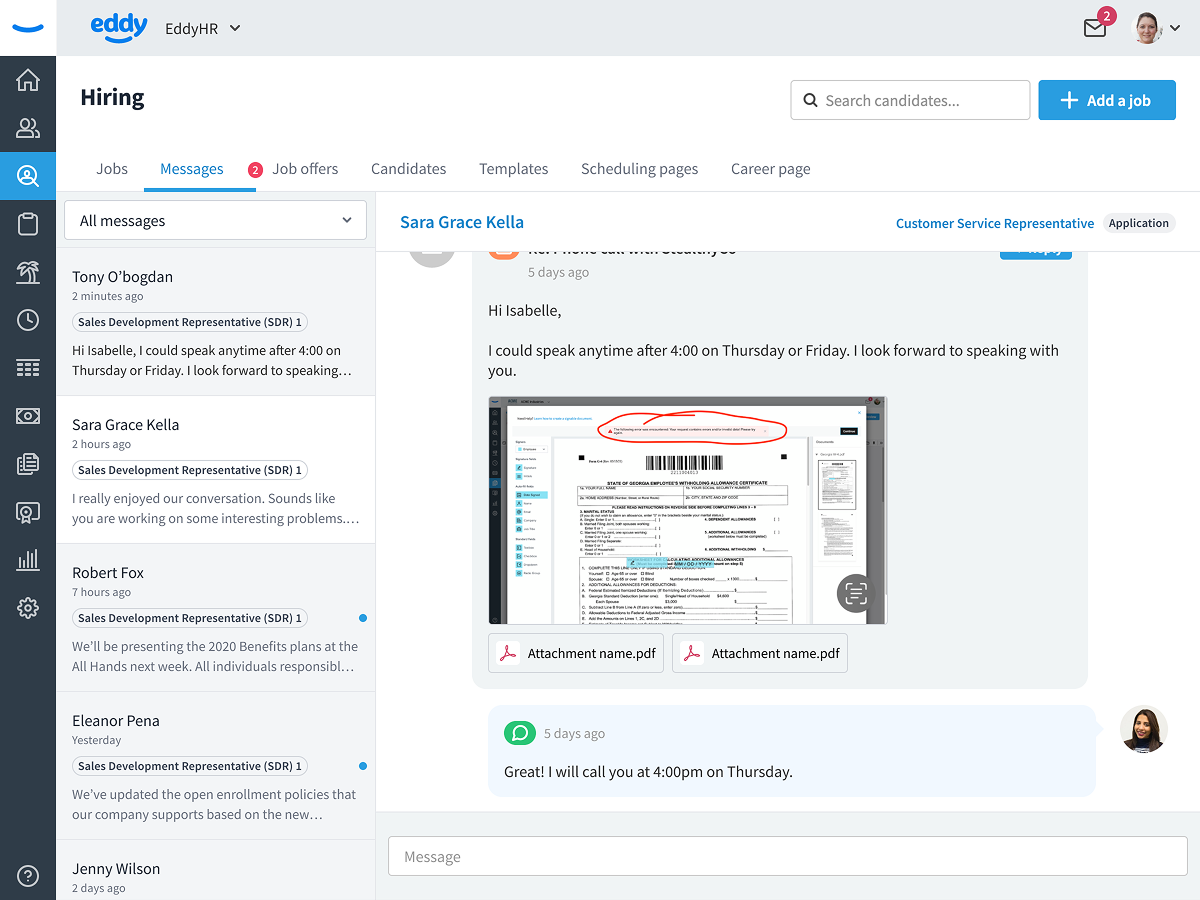This screenshot has width=1200, height=900.
Task: Open the palm tree time-off icon
Action: (x=28, y=272)
